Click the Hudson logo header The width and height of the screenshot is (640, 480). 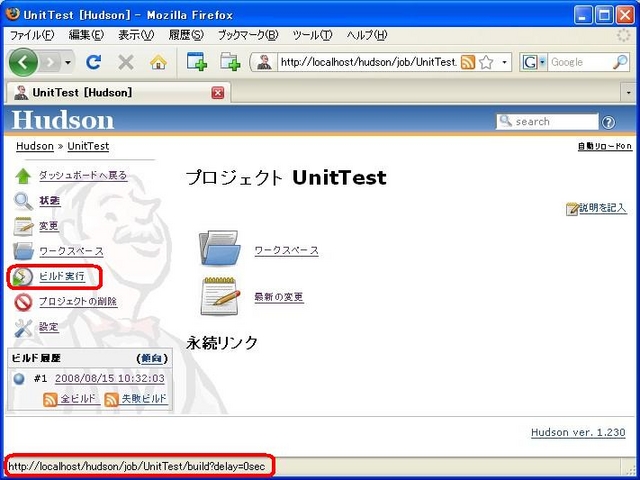[62, 120]
